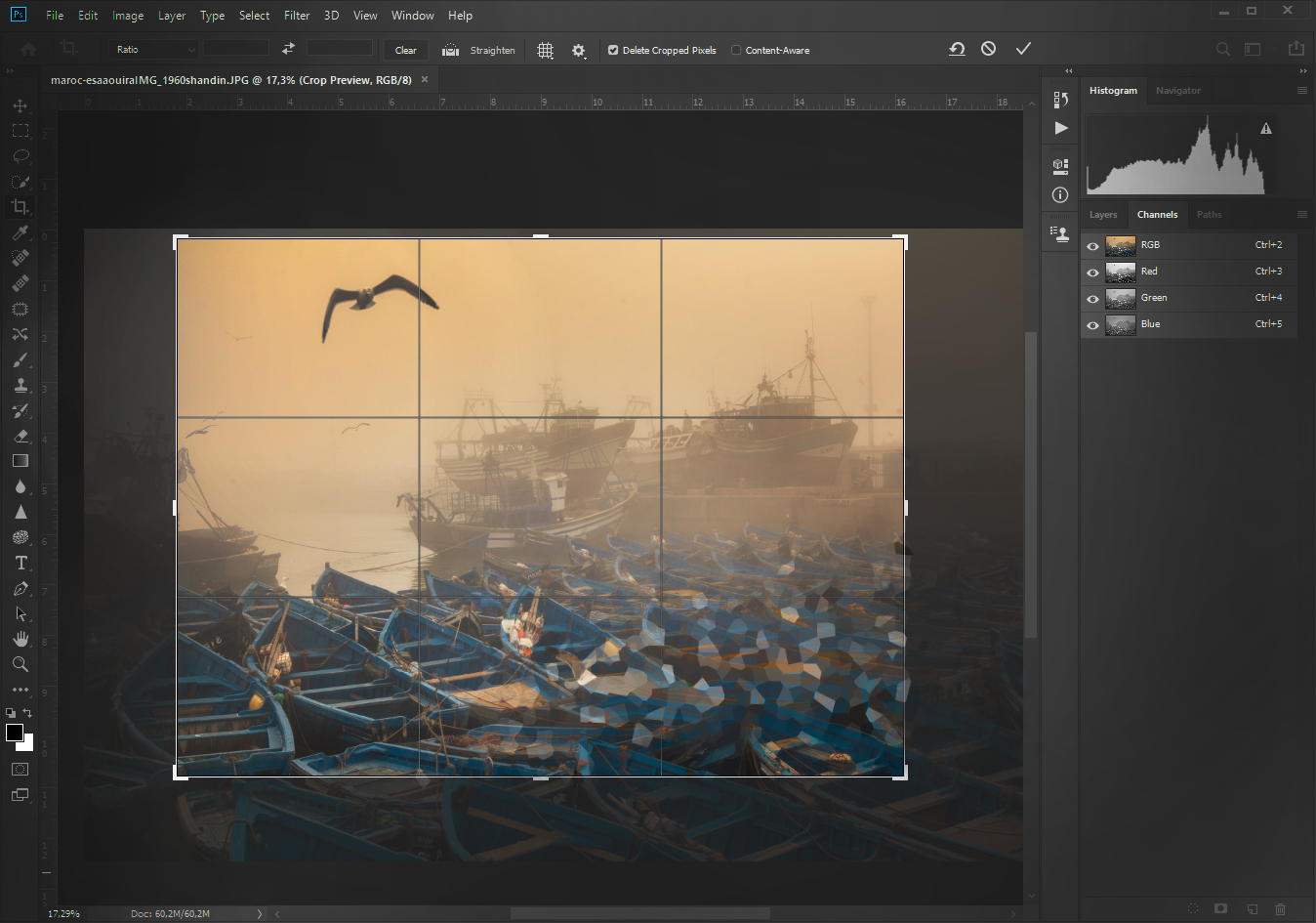The height and width of the screenshot is (923, 1316).
Task: Select the Content-Aware Move tool
Action: [21, 334]
